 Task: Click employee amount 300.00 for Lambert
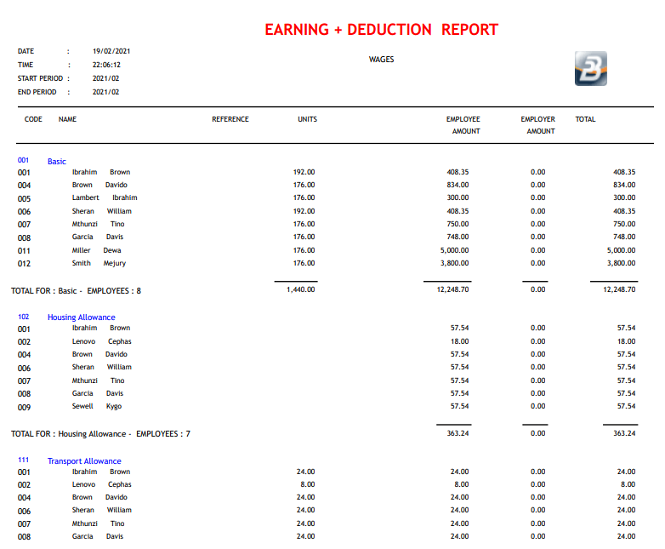click(458, 197)
